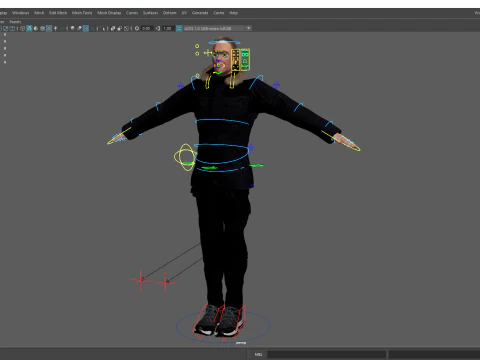Select the green facial control panel

tap(245, 59)
